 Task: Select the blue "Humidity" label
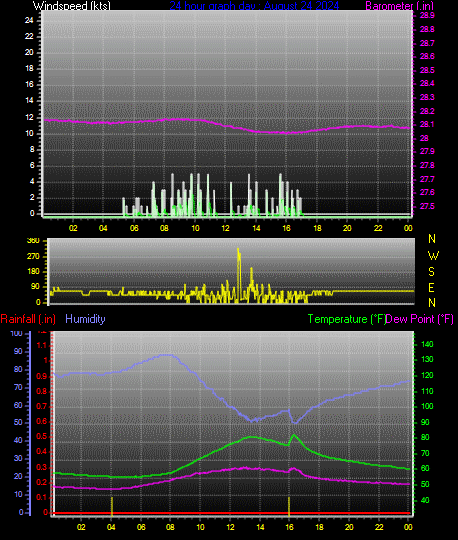click(85, 319)
